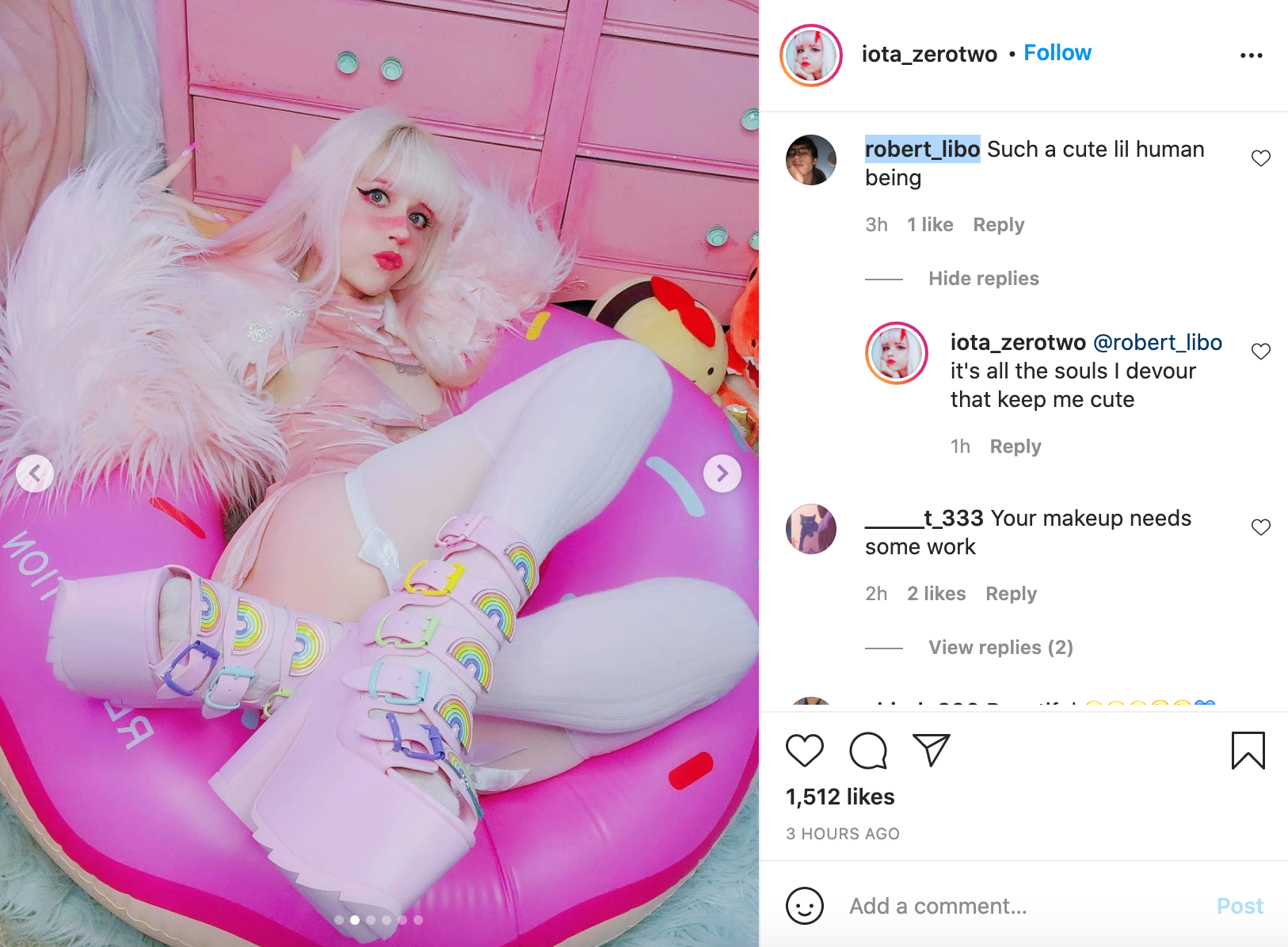Screen dimensions: 1288x947
Task: Go to the next photo with right arrow
Action: point(722,473)
